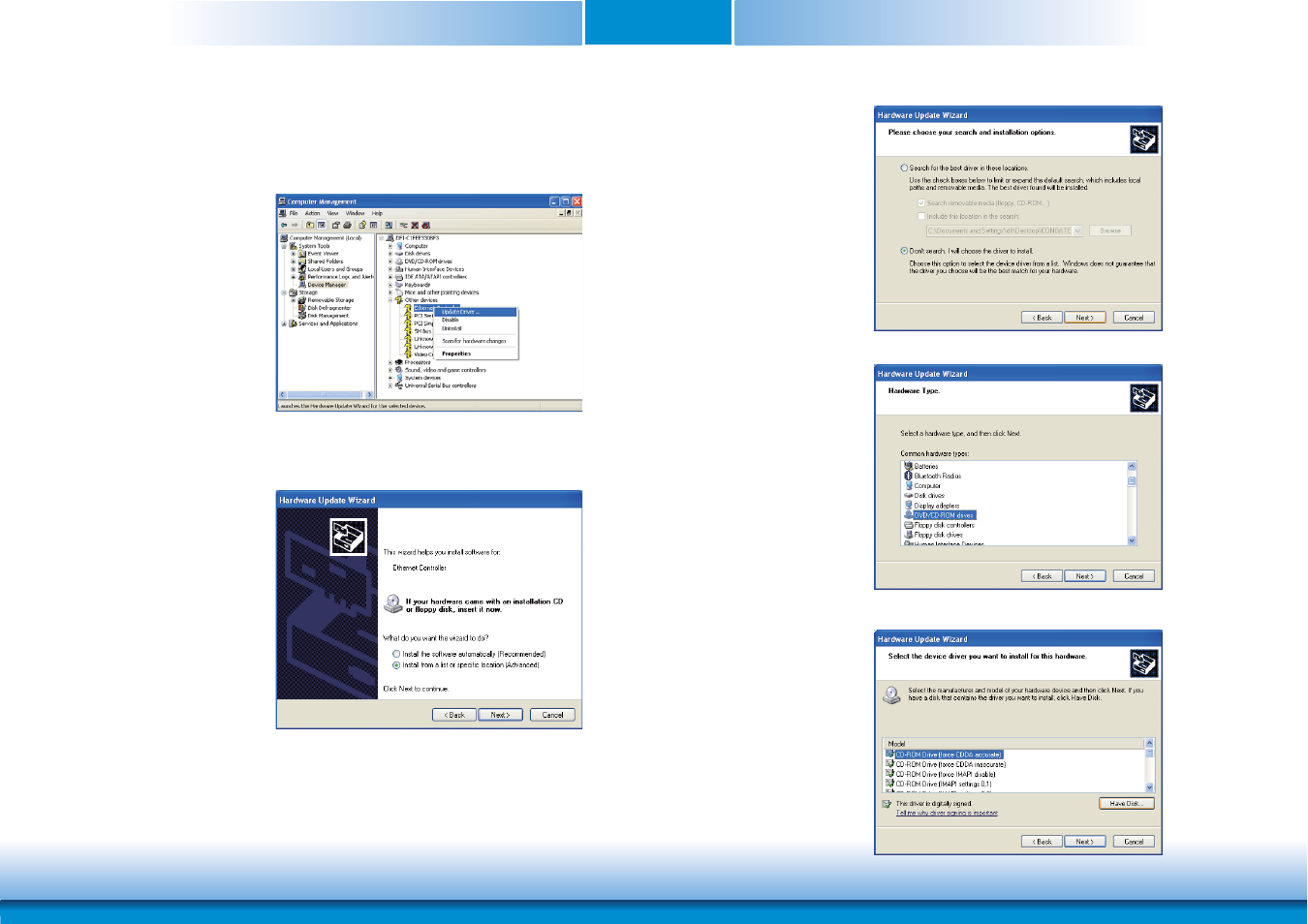Open 'Tell me why driver signing is important' link
This screenshot has width=1308, height=924.
[947, 813]
